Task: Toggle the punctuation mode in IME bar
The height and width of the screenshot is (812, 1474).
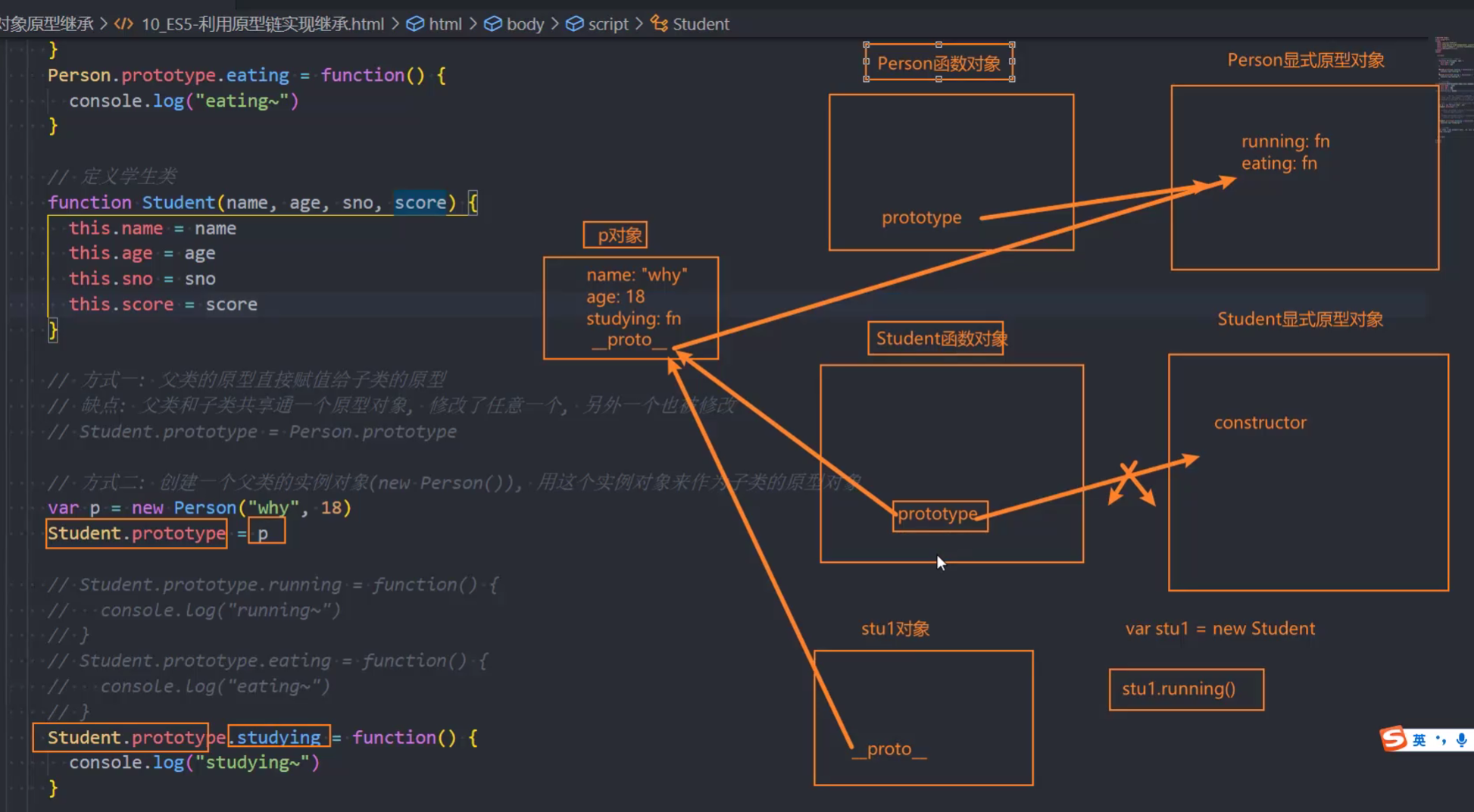Action: (1441, 740)
